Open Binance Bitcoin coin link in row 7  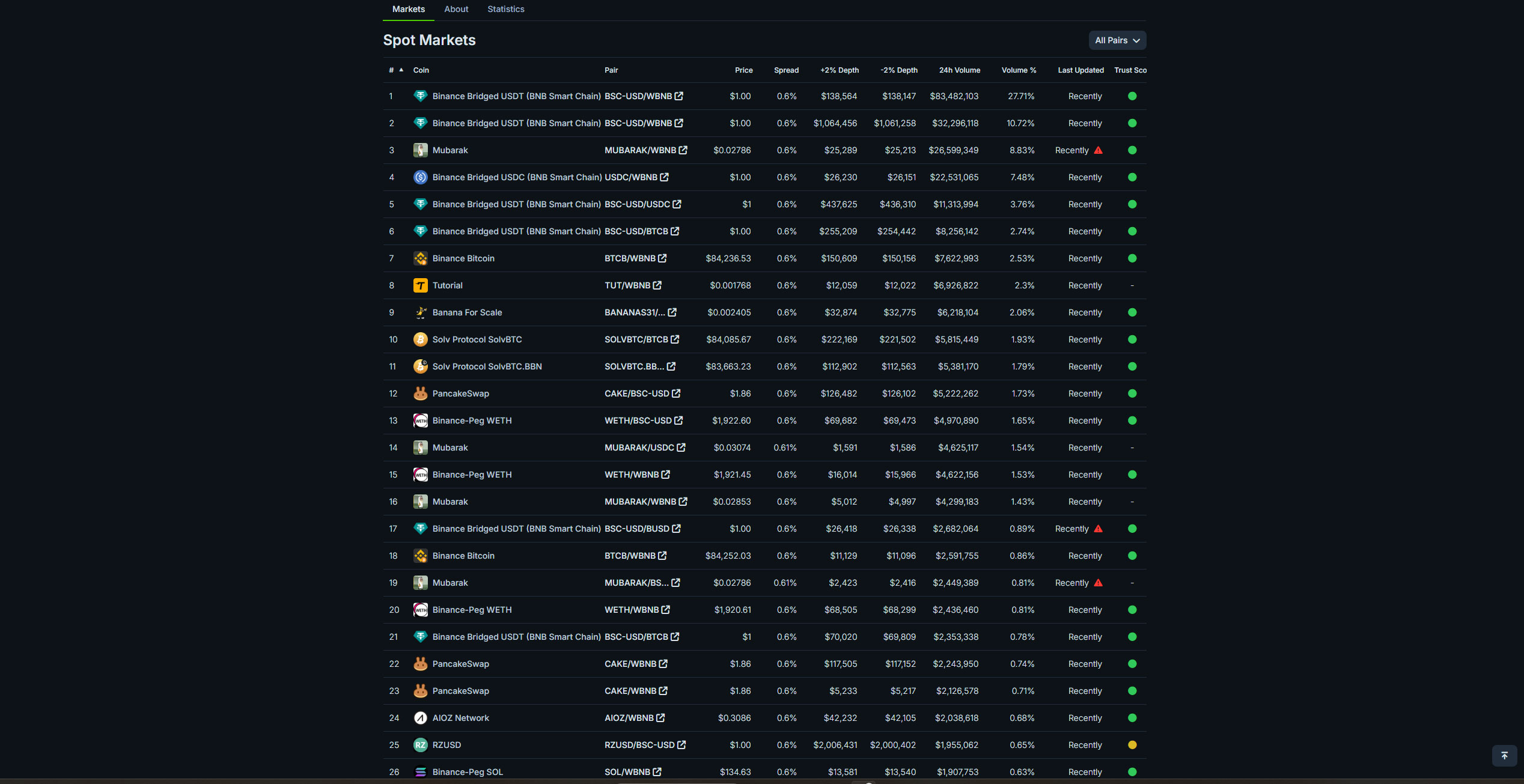[463, 258]
